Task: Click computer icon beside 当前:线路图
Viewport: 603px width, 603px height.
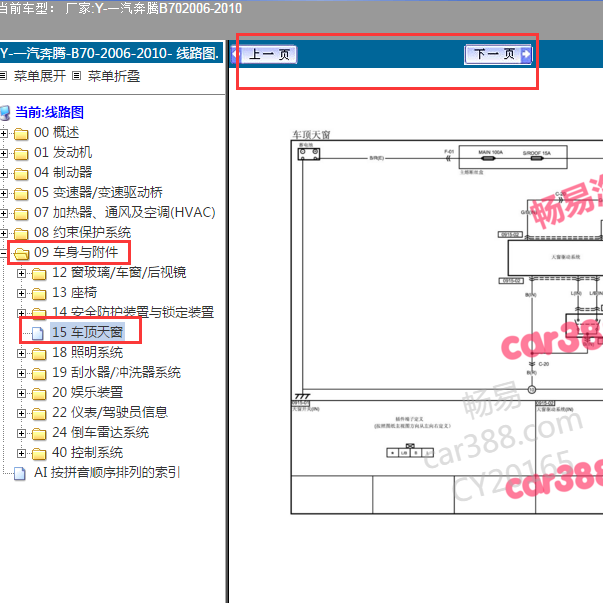Action: click(x=5, y=113)
